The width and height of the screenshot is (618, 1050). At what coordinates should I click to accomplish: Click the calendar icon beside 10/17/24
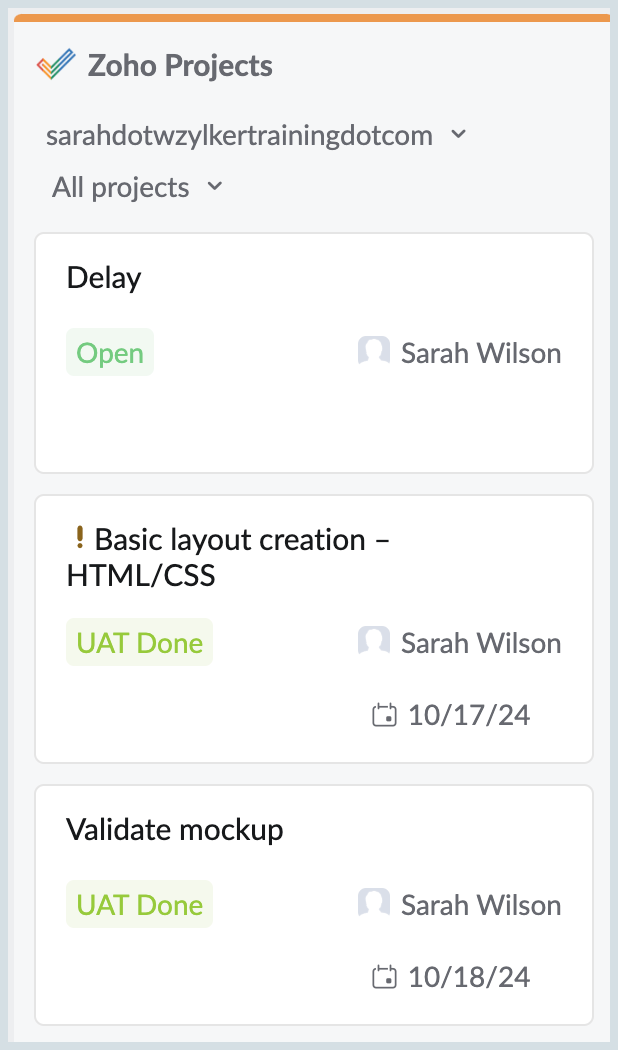tap(384, 715)
